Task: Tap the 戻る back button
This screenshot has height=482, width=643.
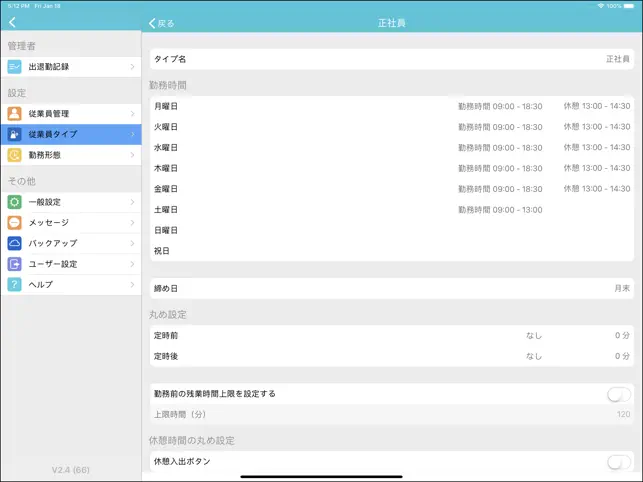Action: (162, 23)
